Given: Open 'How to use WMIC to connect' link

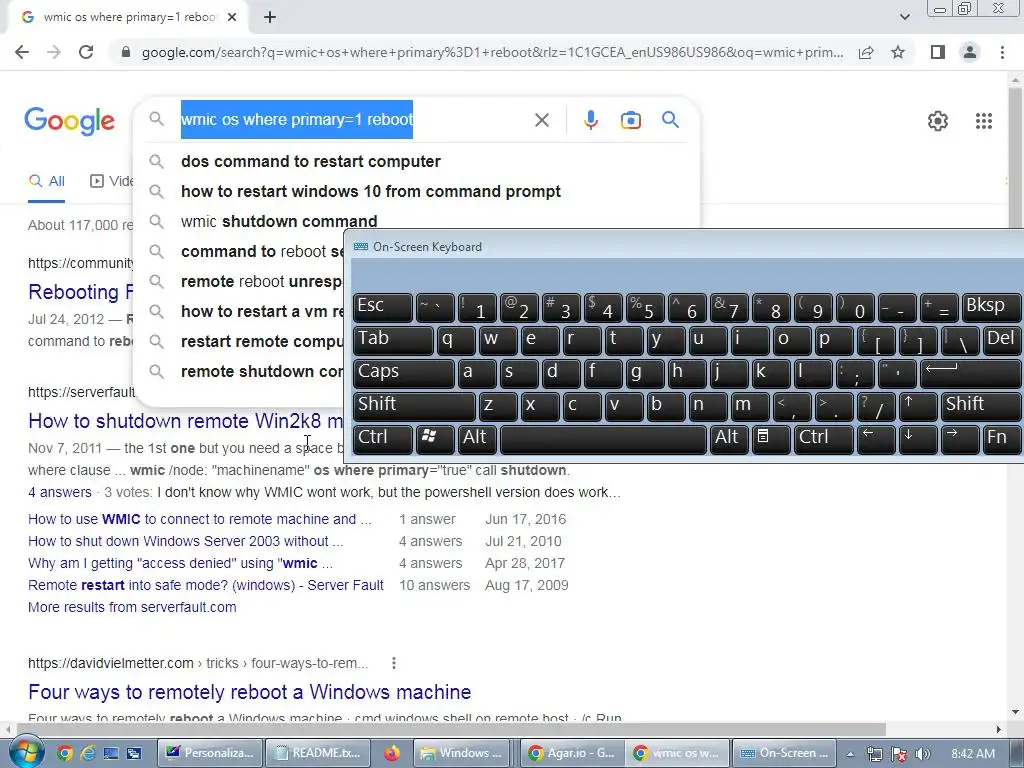Looking at the screenshot, I should click(x=199, y=519).
